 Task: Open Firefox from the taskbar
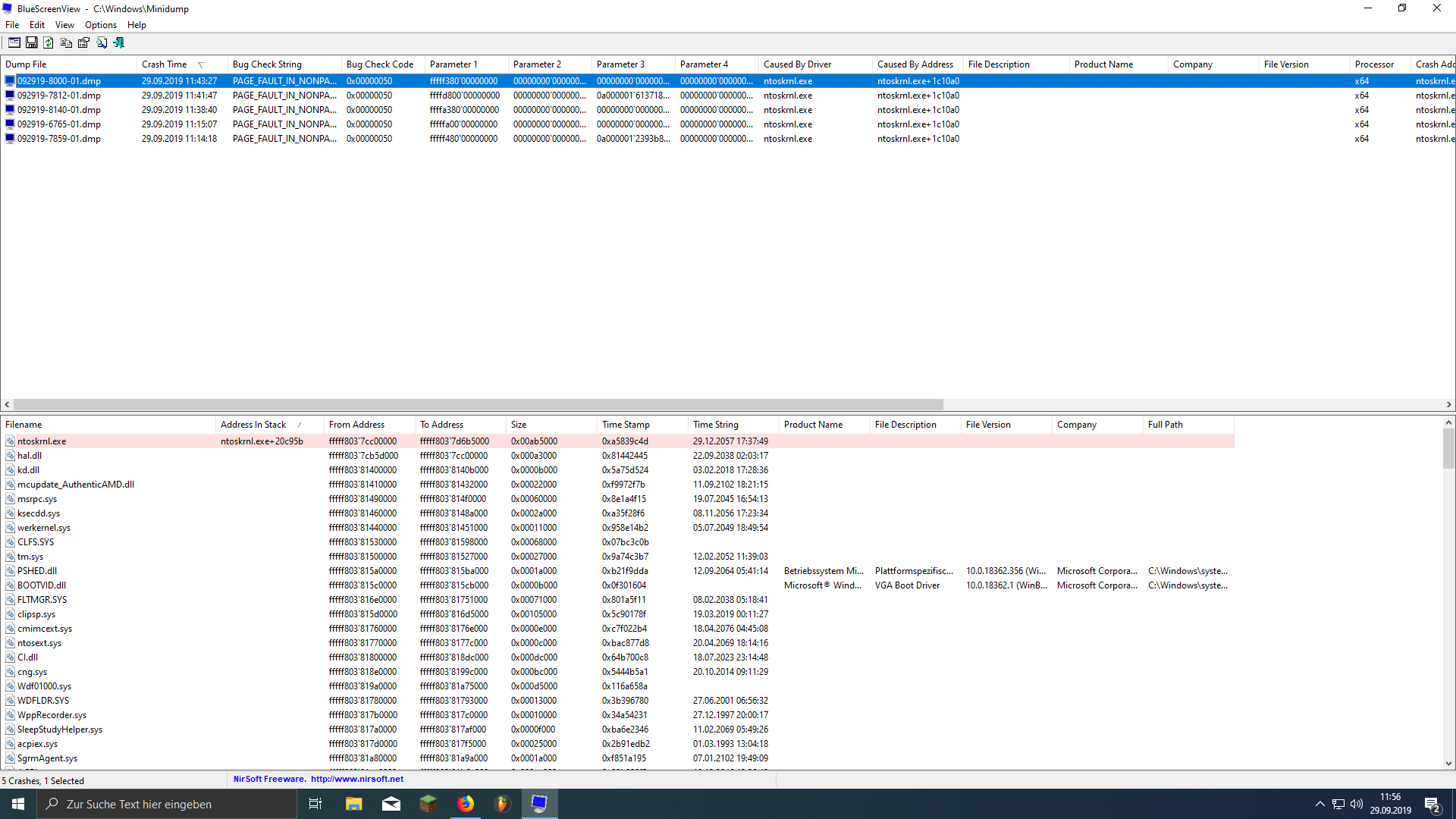pos(466,804)
